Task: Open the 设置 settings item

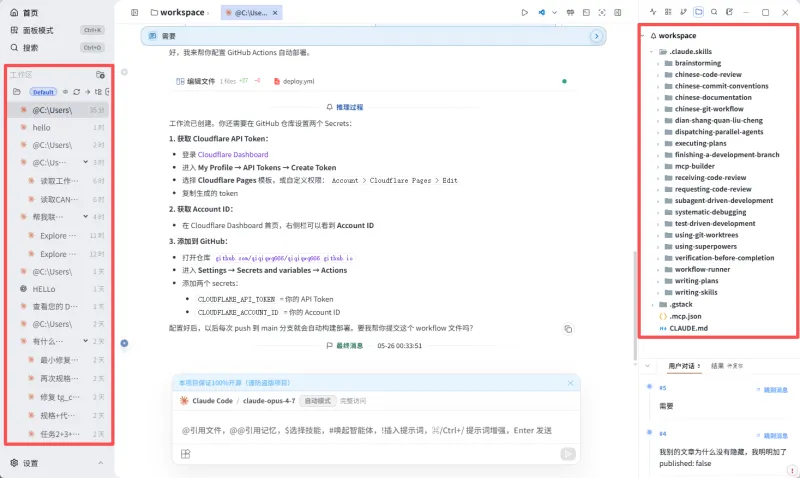Action: pyautogui.click(x=24, y=463)
